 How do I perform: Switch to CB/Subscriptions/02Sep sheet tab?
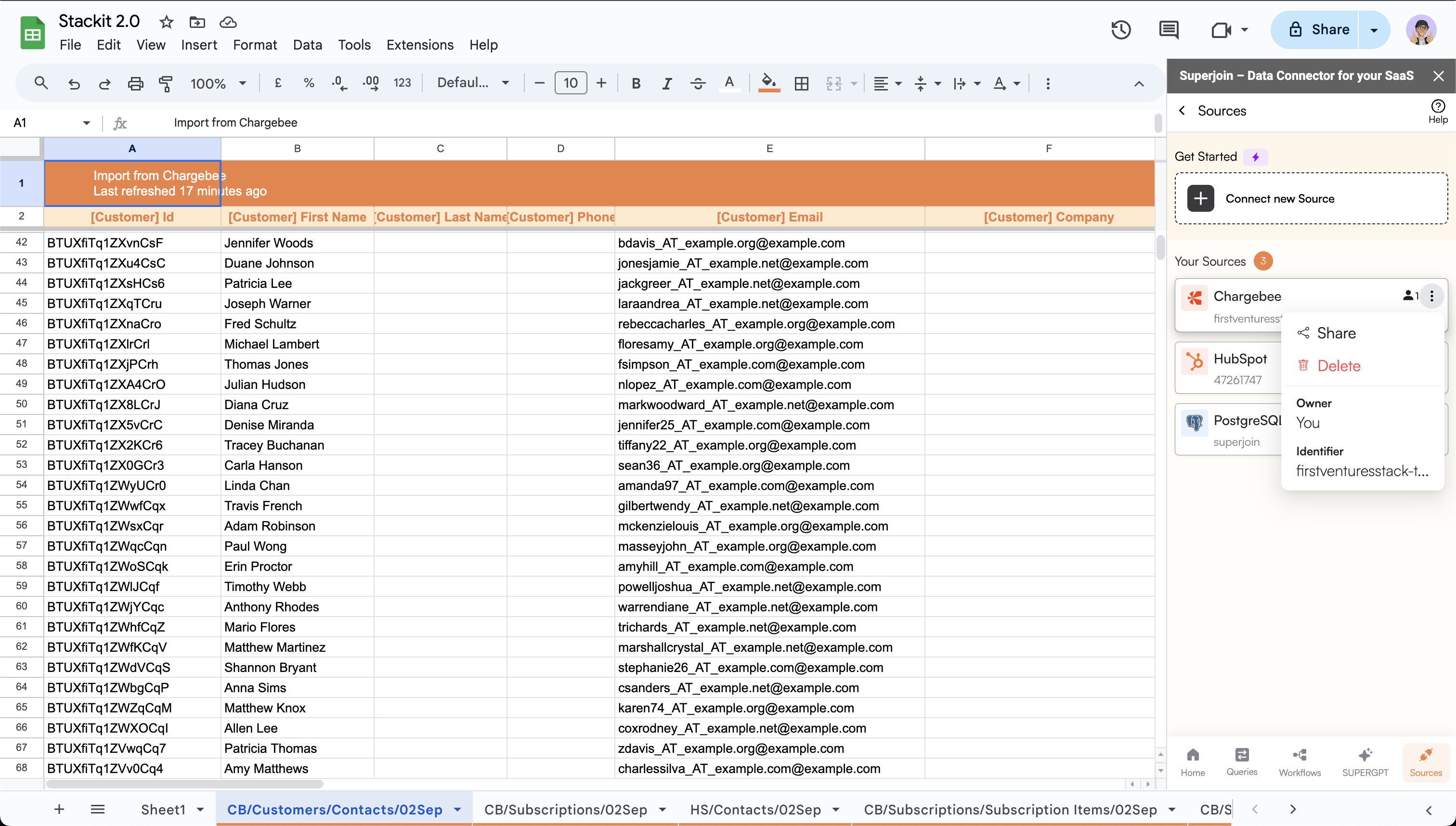point(575,810)
